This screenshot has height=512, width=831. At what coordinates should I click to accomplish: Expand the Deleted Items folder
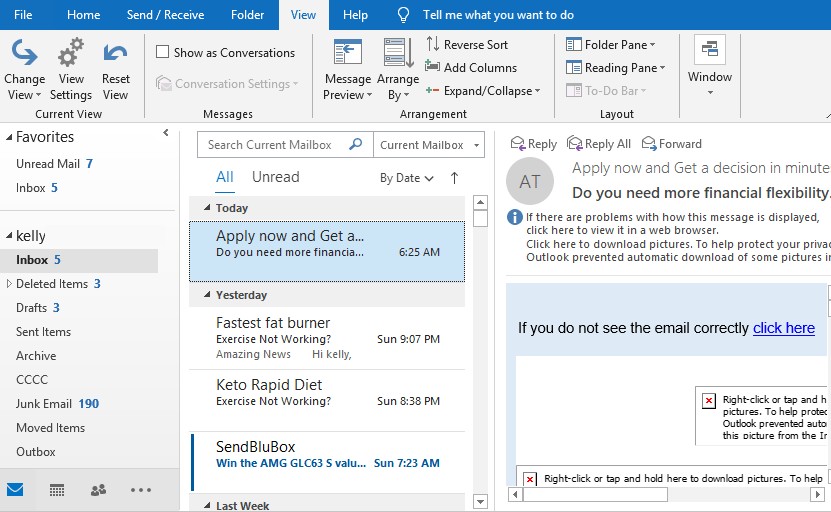(9, 284)
